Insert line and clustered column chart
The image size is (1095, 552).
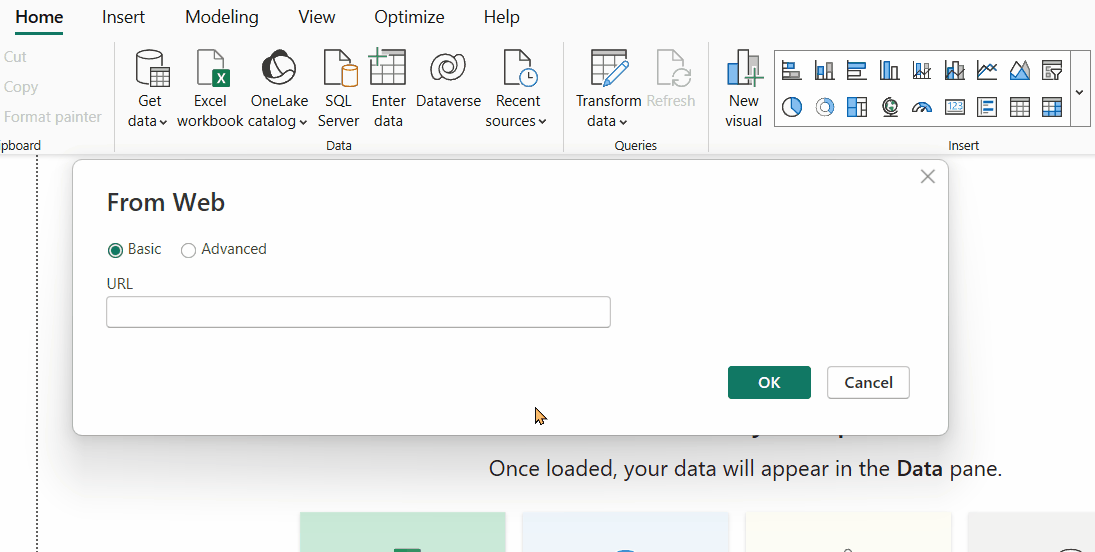(954, 70)
